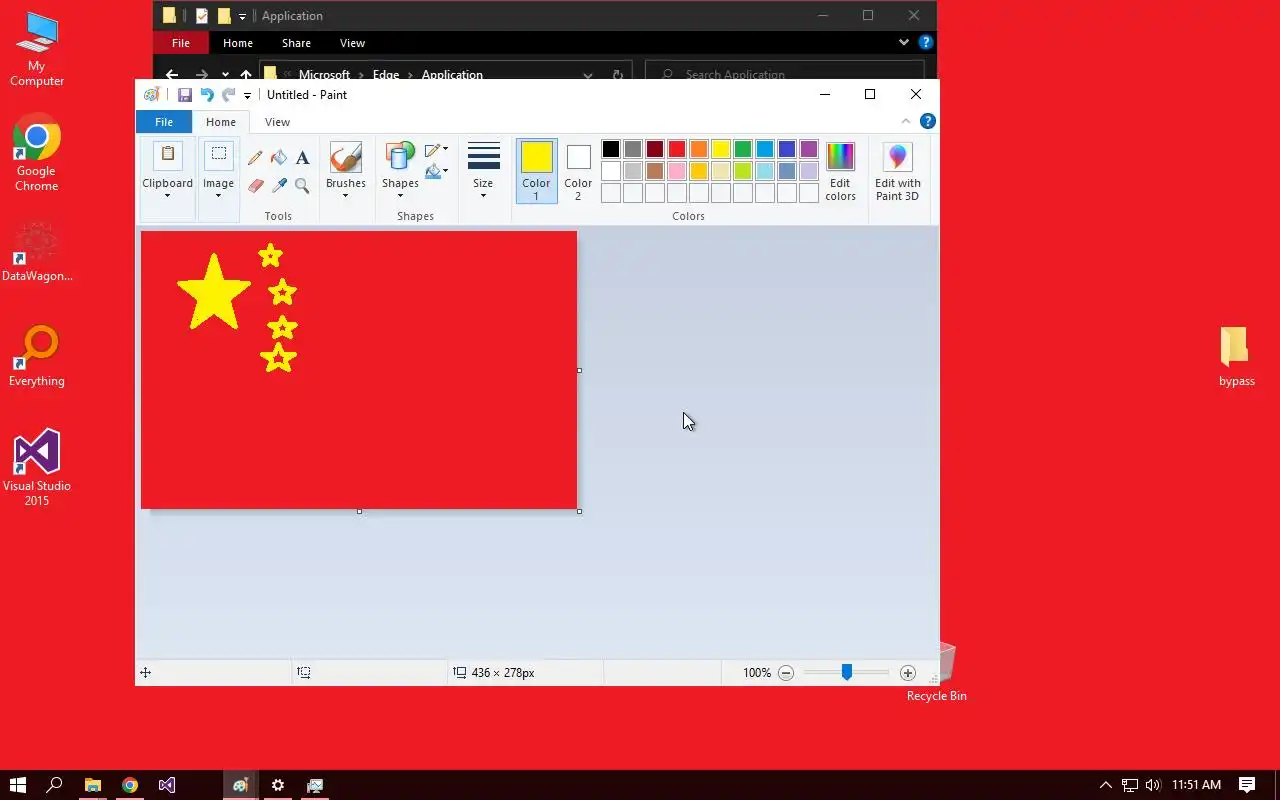Select the Fill with color bucket tool

coord(279,158)
